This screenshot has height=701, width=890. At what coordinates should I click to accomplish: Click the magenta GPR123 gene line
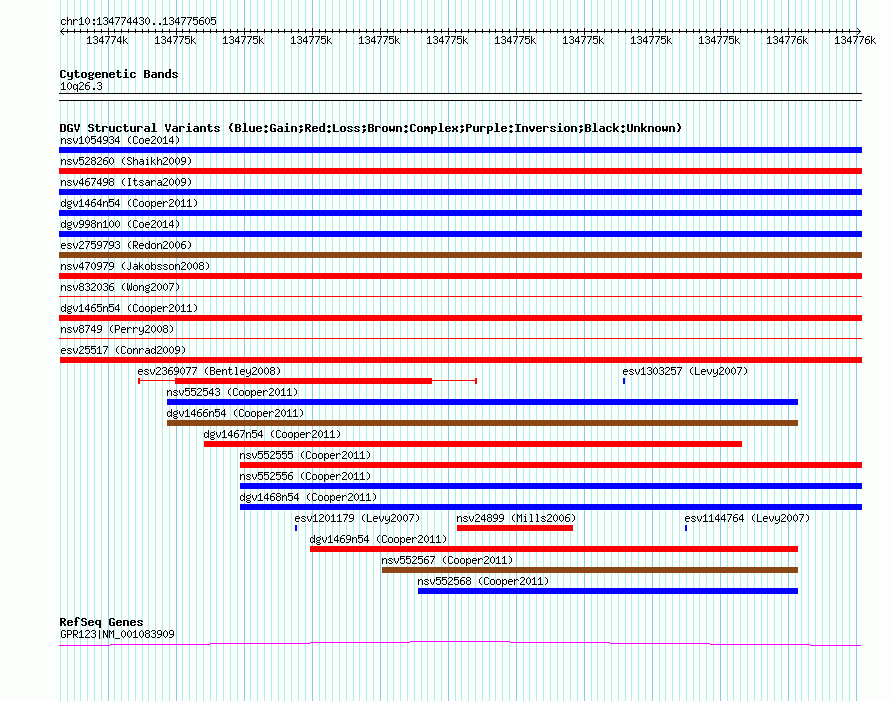(460, 643)
